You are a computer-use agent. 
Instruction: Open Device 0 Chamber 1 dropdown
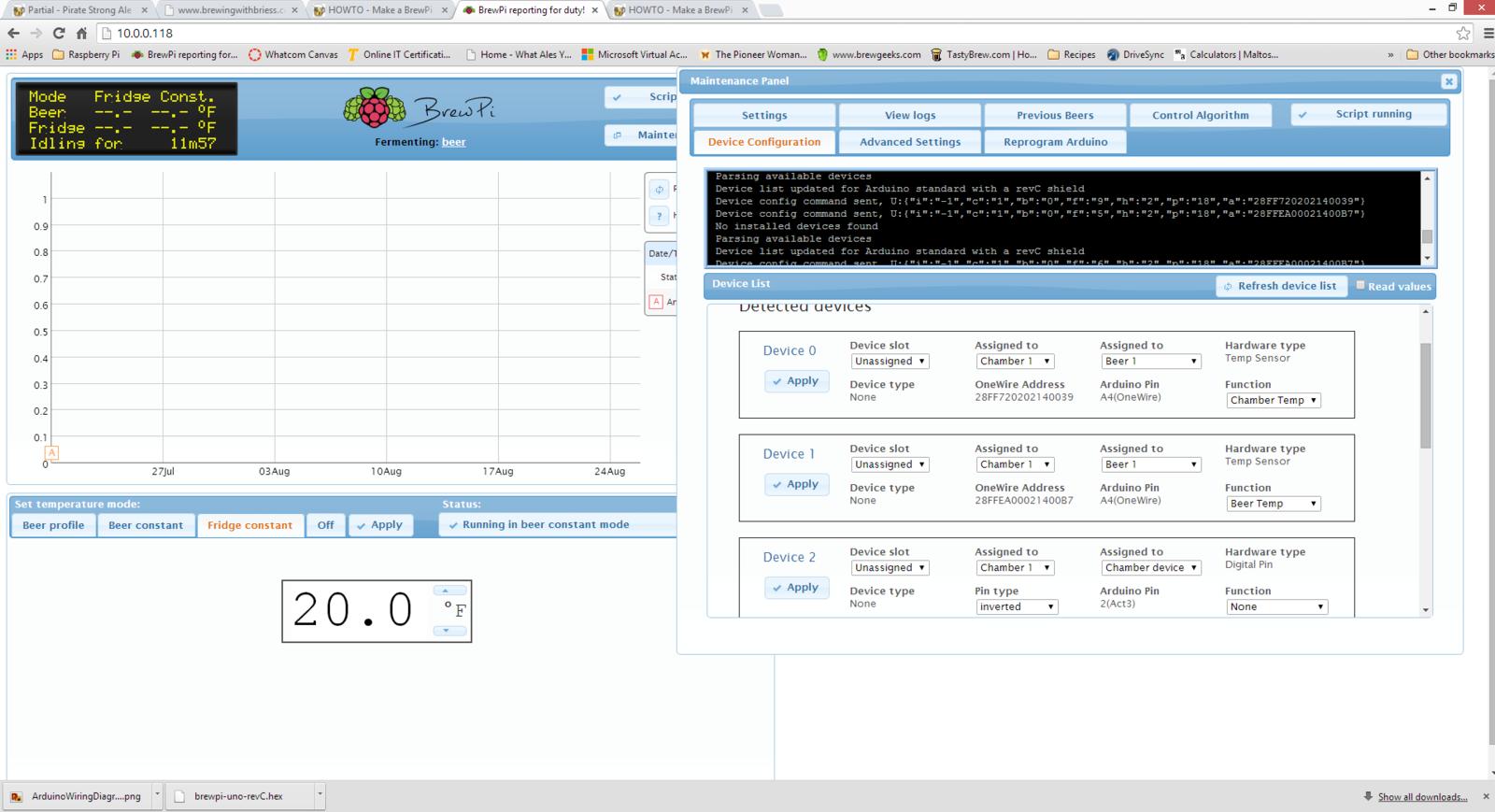click(1015, 361)
